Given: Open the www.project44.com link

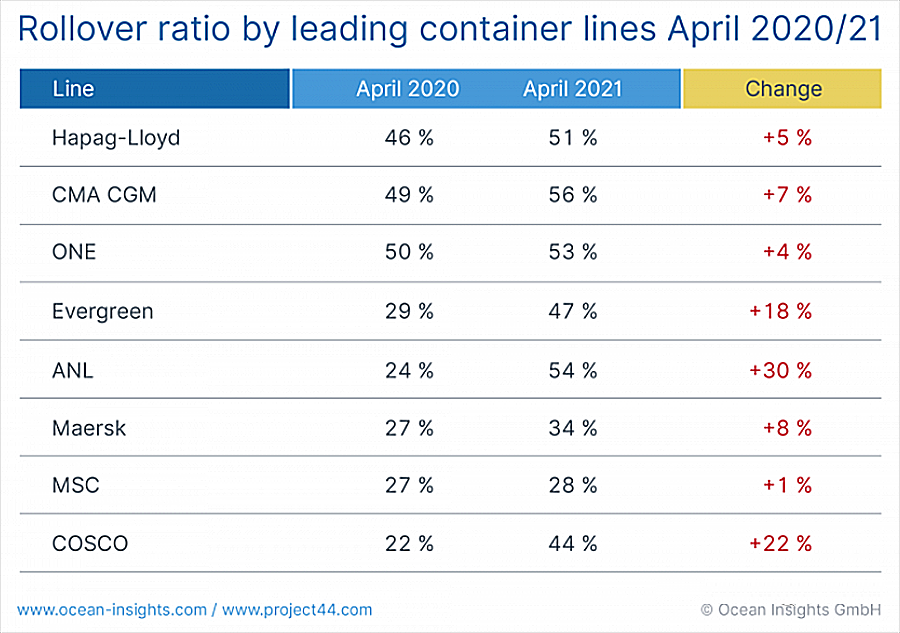Looking at the screenshot, I should point(297,609).
